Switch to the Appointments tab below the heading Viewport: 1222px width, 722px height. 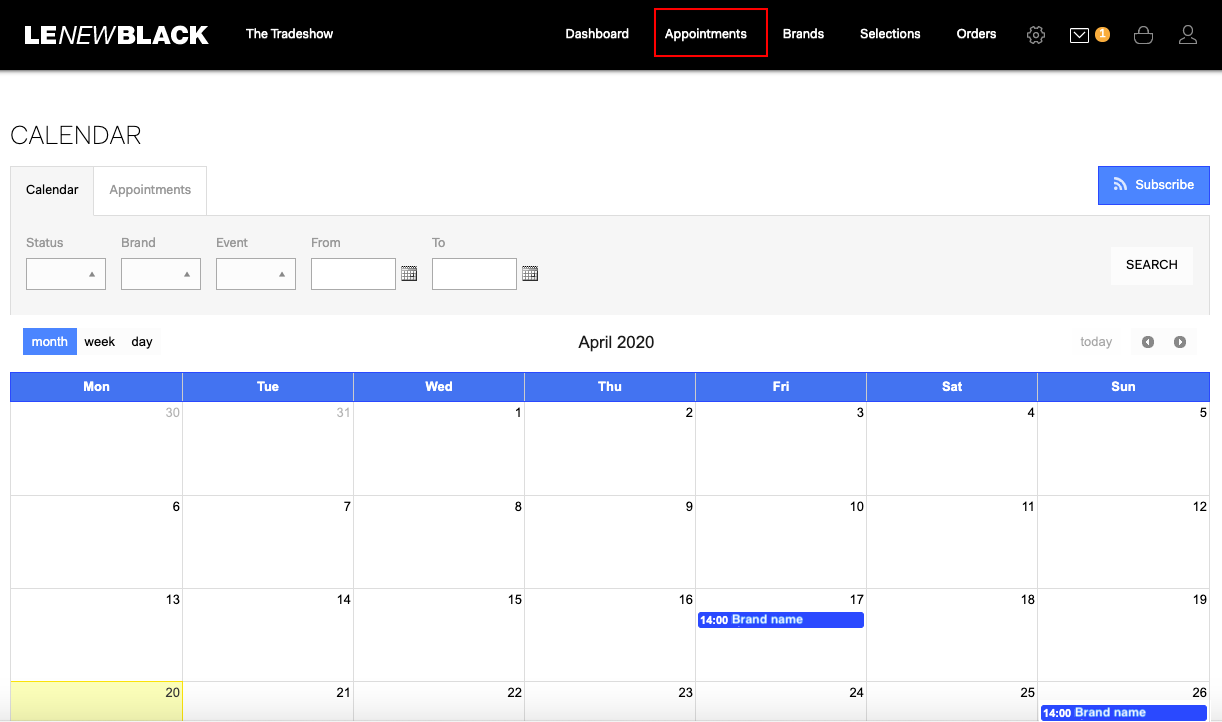(150, 190)
